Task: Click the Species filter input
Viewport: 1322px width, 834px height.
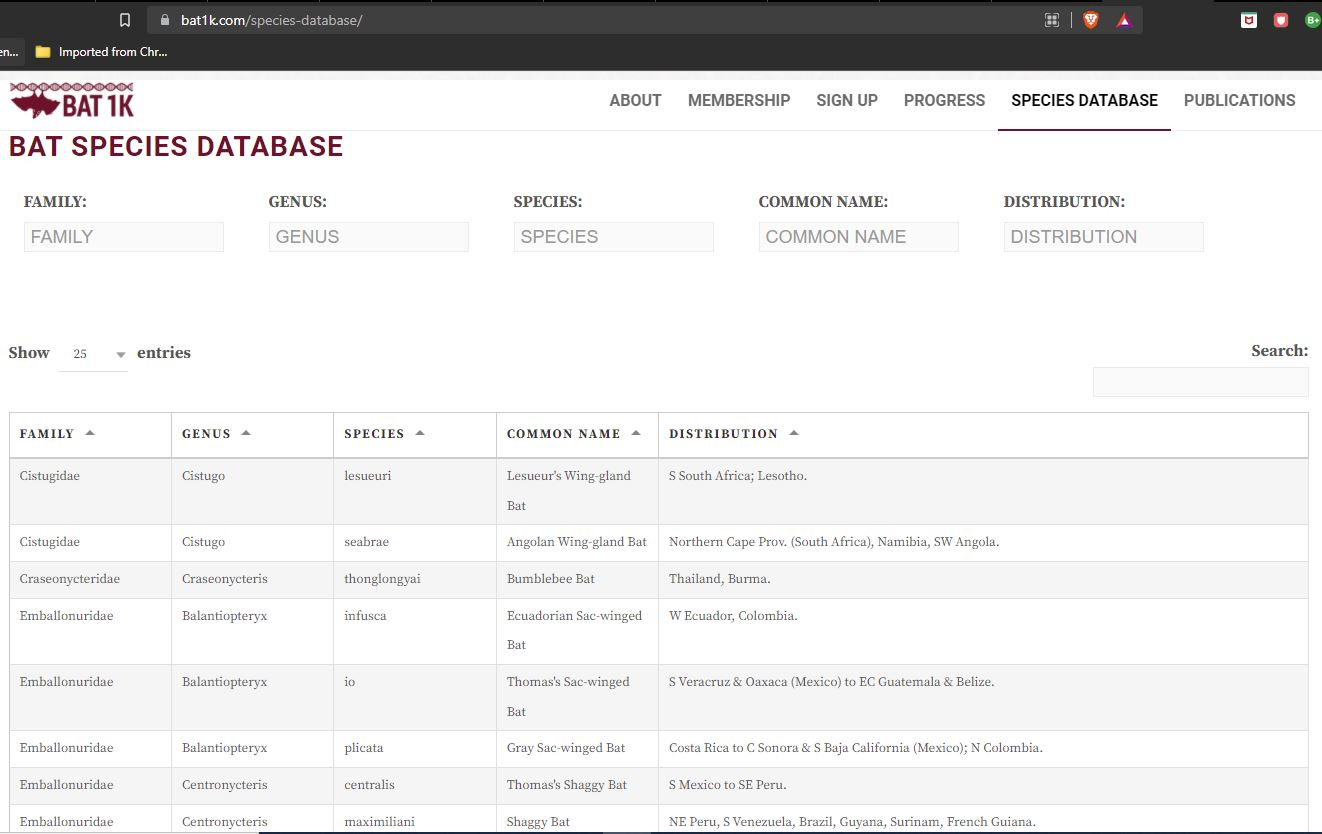Action: point(614,237)
